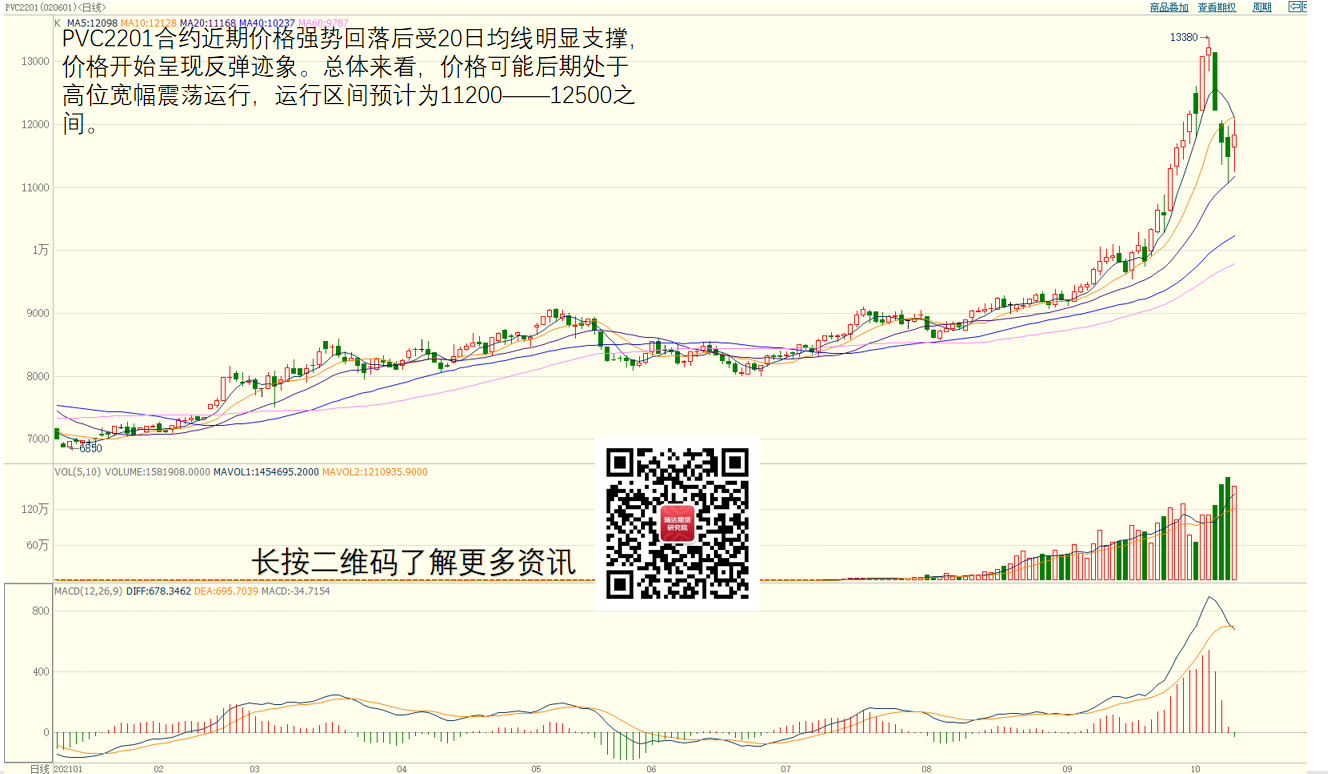The image size is (1328, 774).
Task: Click the PVC2201 日线 chart title
Action: pyautogui.click(x=55, y=7)
